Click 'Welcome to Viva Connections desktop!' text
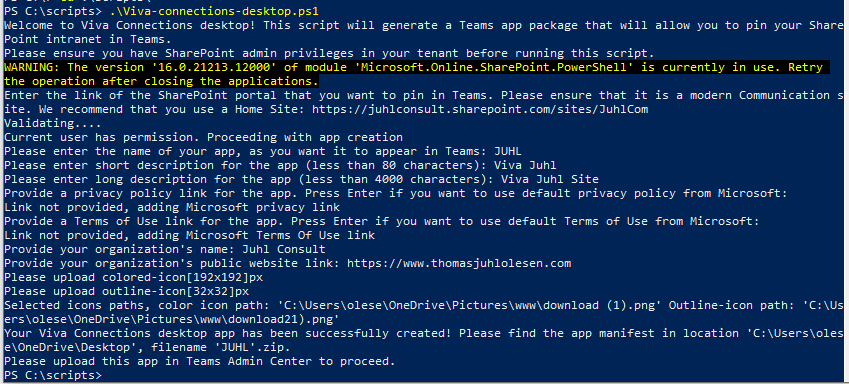This screenshot has height=384, width=849. pos(133,25)
